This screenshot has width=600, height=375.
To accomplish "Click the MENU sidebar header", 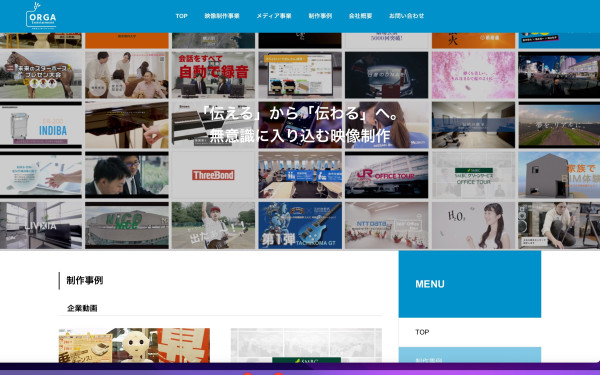I will 470,284.
